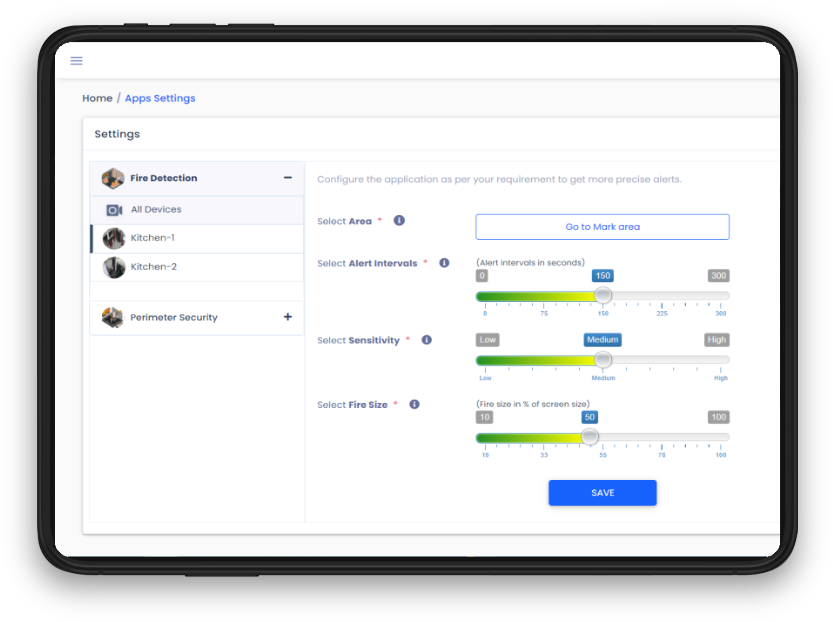Click the Kitchen-1 thumbnail
This screenshot has width=833, height=622.
pyautogui.click(x=114, y=238)
